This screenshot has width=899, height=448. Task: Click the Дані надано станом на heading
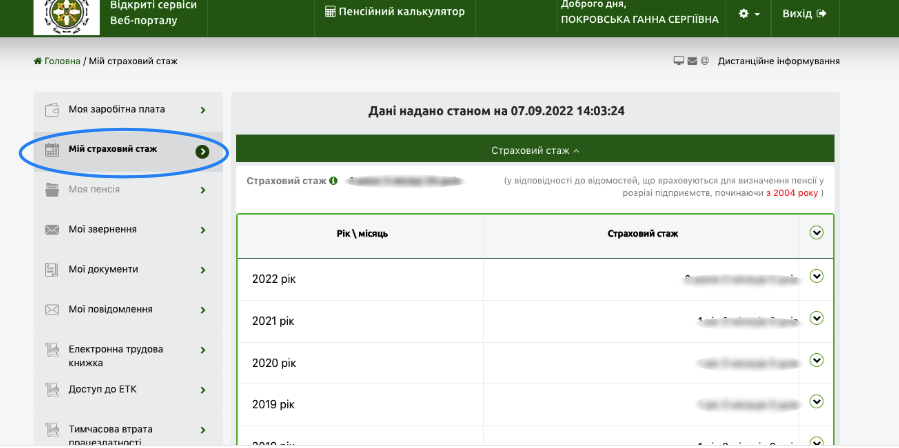point(497,111)
